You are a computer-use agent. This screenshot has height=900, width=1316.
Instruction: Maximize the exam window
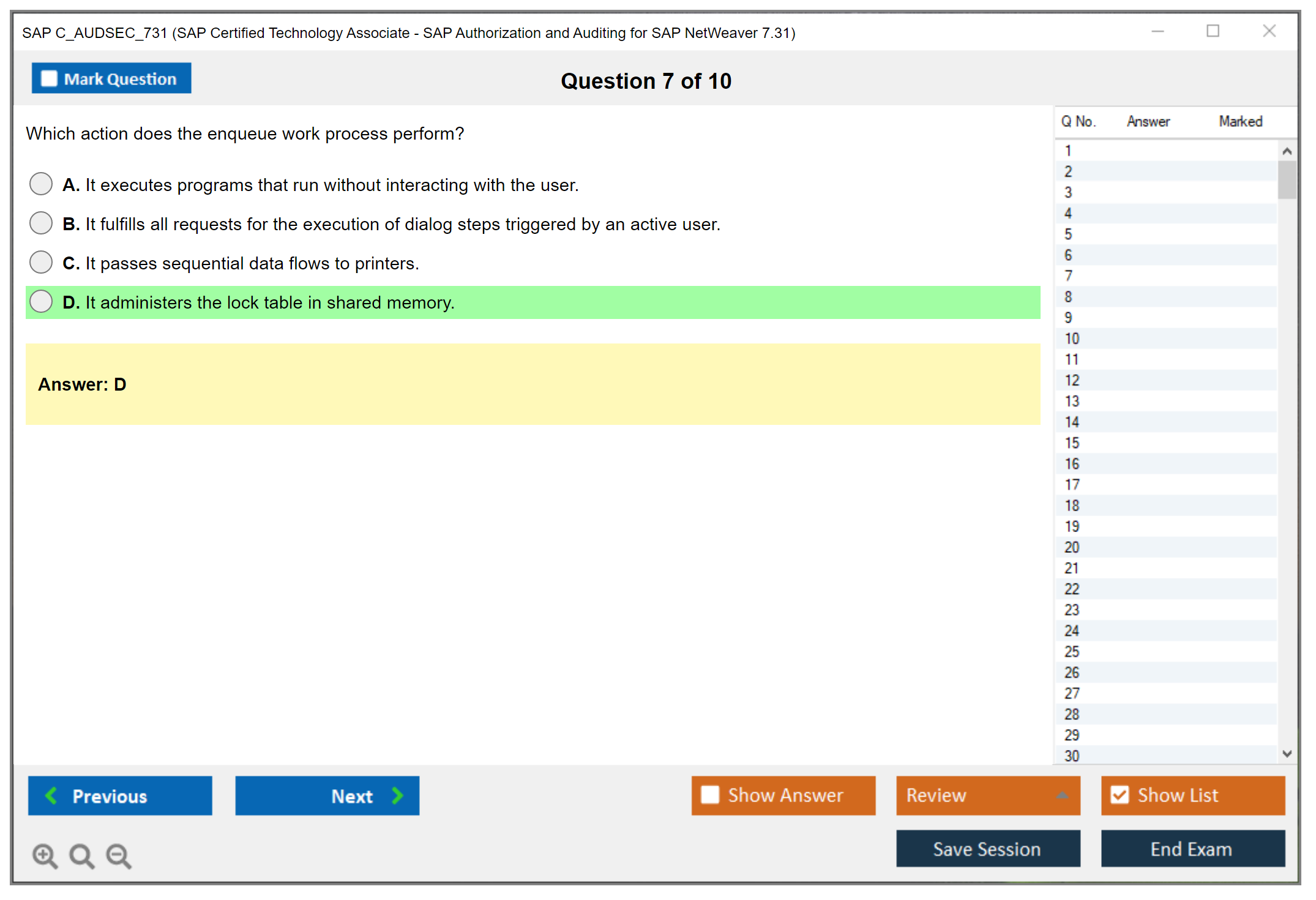coord(1213,31)
